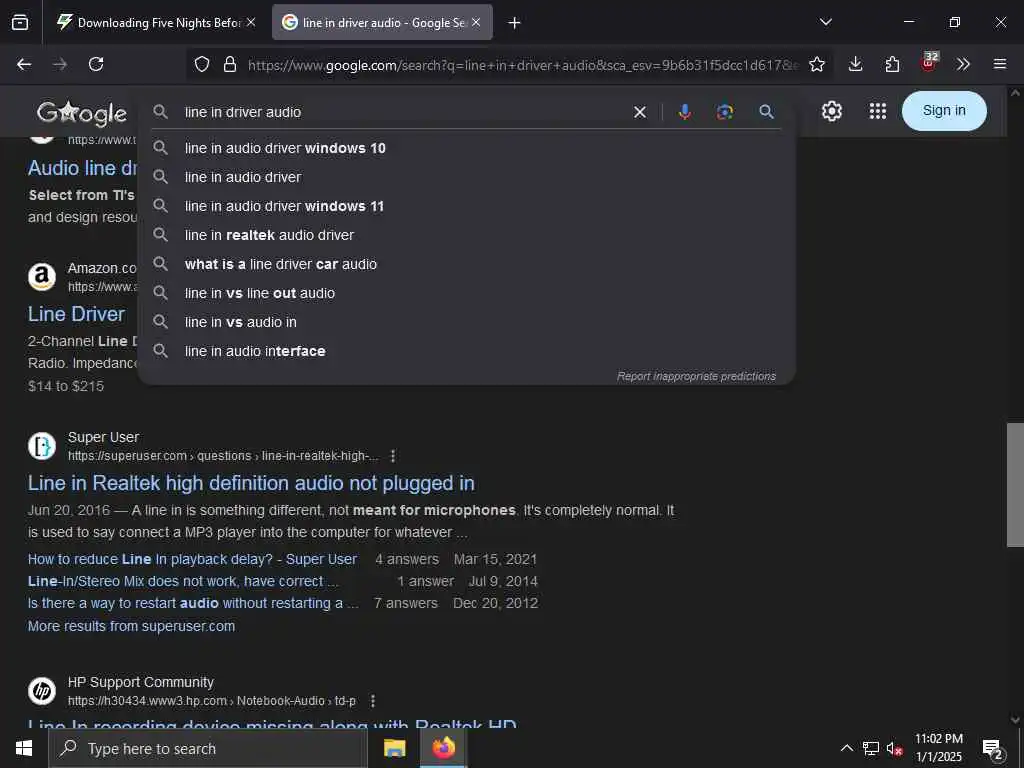Bookmark this page with star icon
This screenshot has height=768, width=1024.
[x=816, y=65]
